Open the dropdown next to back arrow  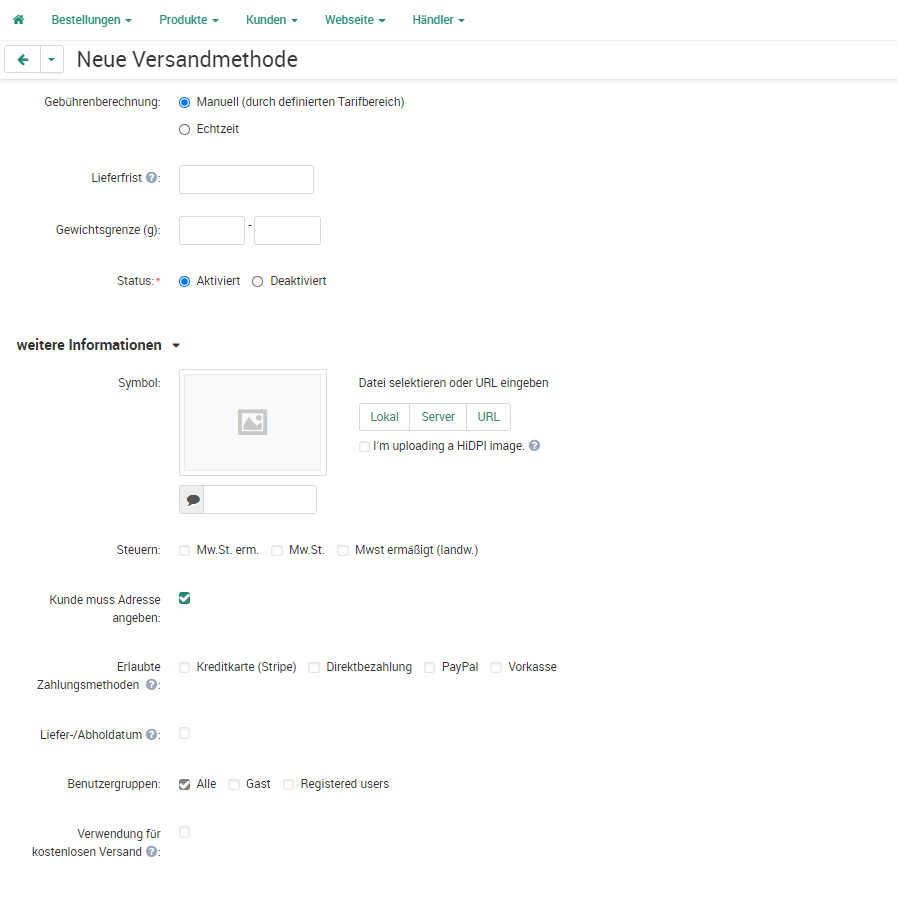tap(52, 60)
